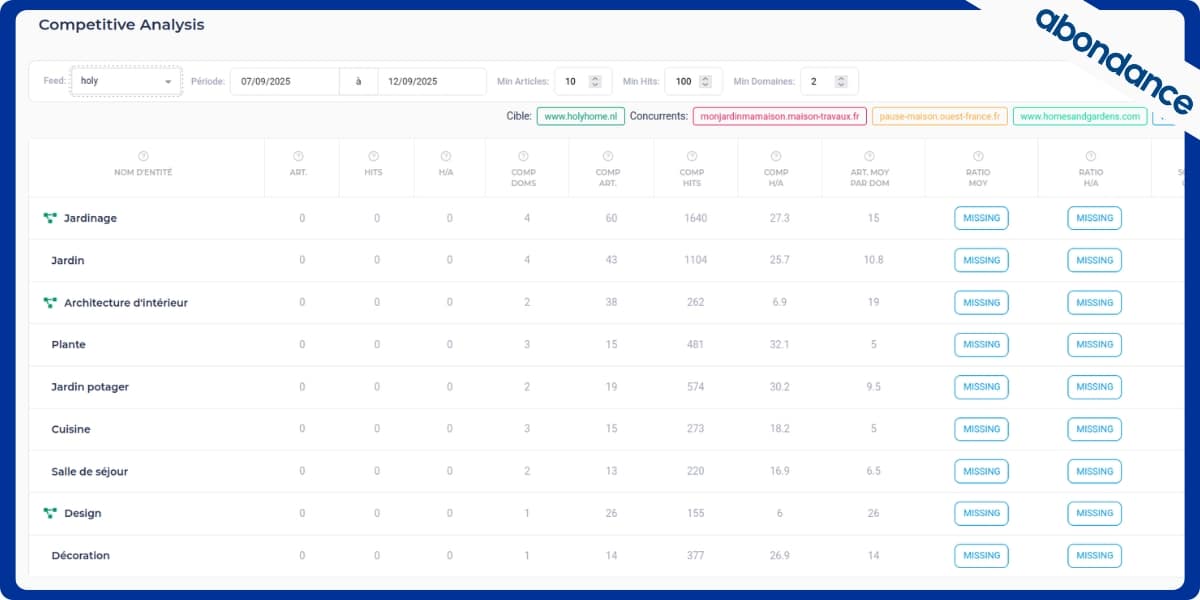Click Ratio Moy MISSING badge for Design
The width and height of the screenshot is (1200, 600).
click(x=981, y=513)
